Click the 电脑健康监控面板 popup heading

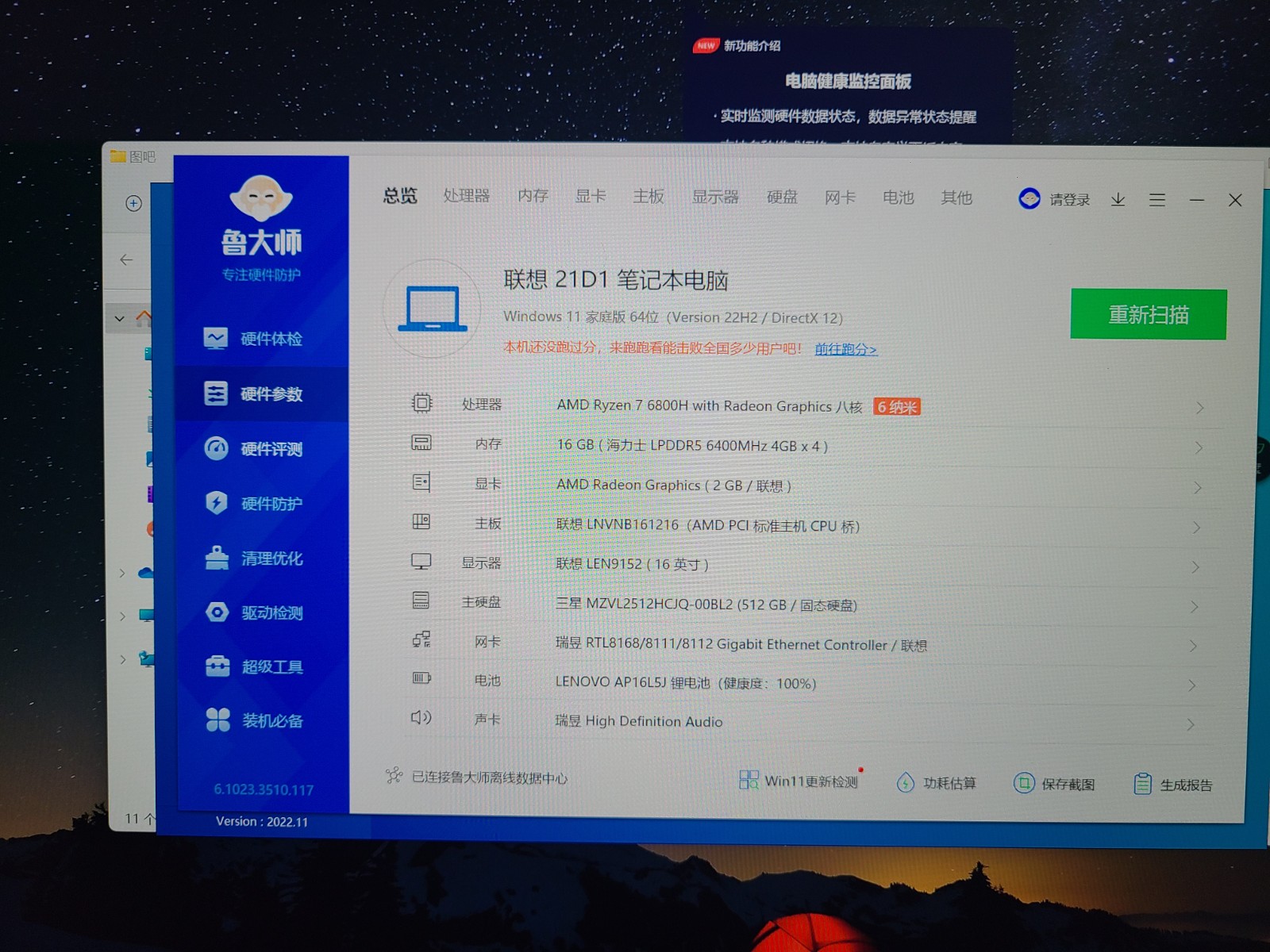[x=848, y=81]
